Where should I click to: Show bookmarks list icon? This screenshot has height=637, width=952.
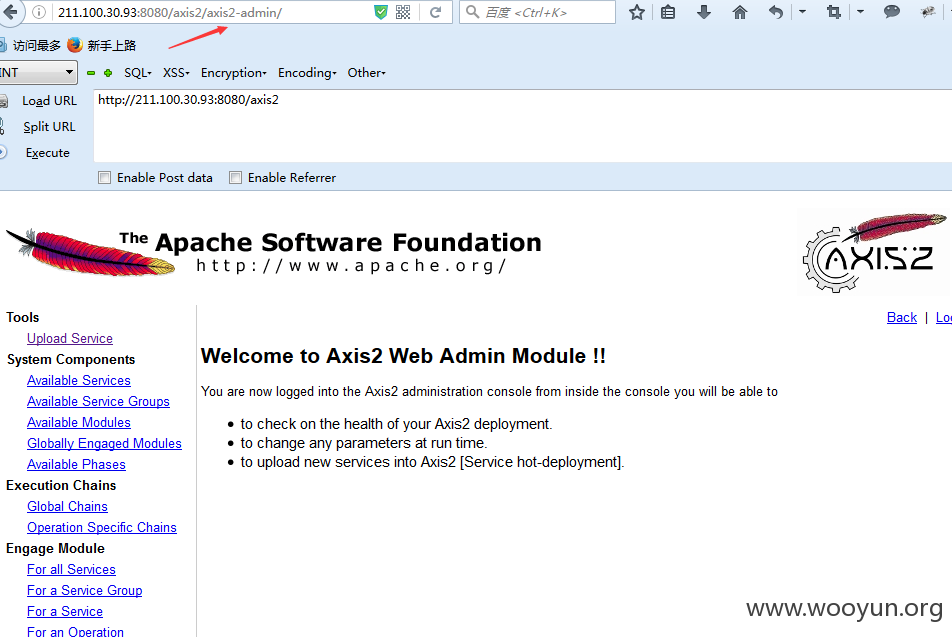[x=668, y=12]
